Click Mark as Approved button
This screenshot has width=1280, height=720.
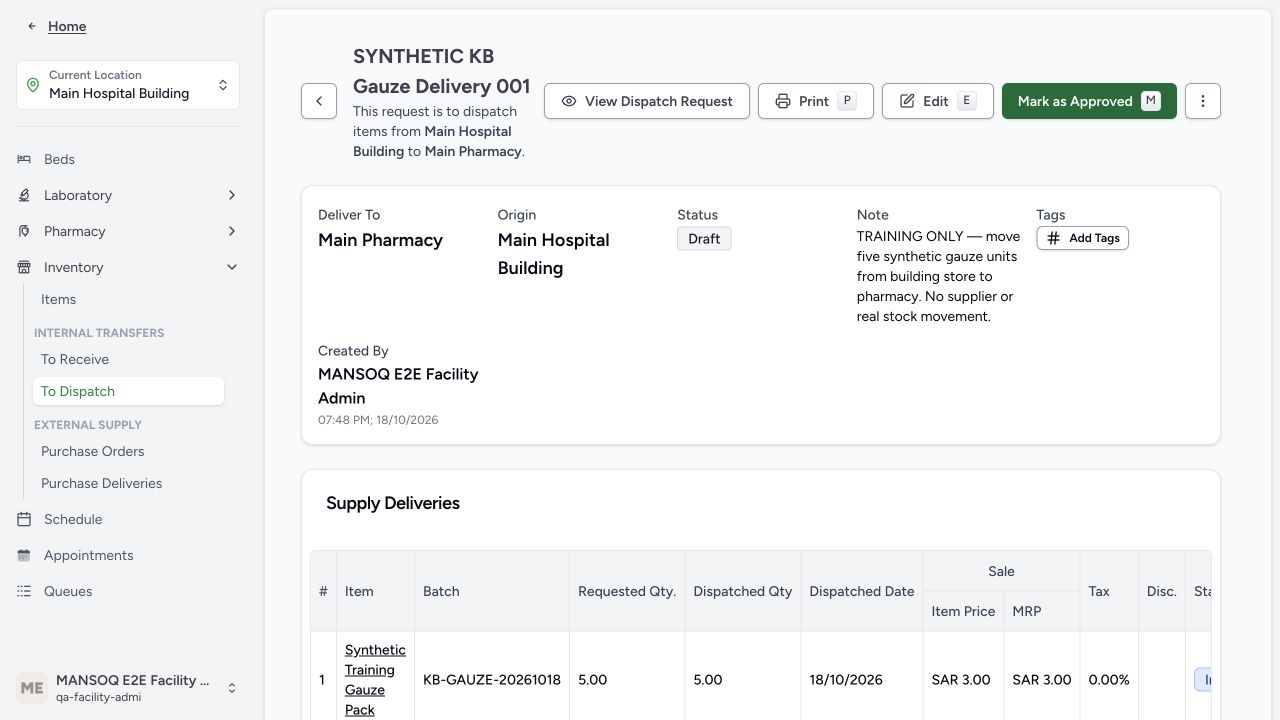(1089, 101)
